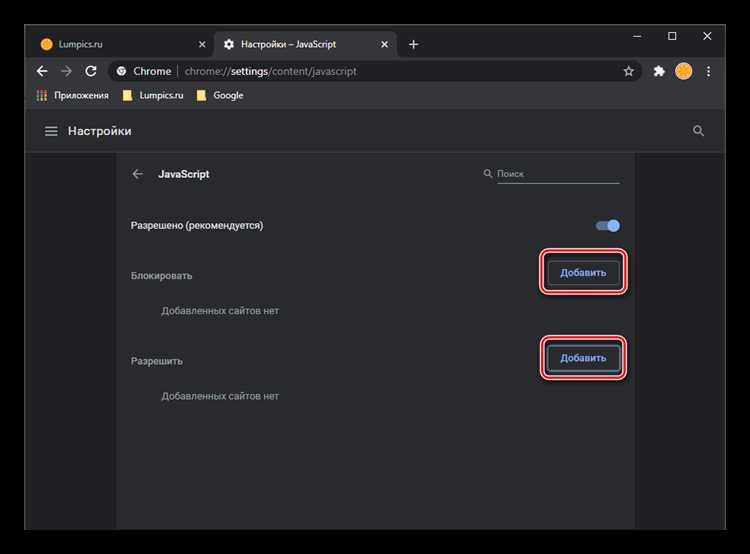The image size is (750, 554).
Task: Close the Chrome window
Action: [x=707, y=36]
